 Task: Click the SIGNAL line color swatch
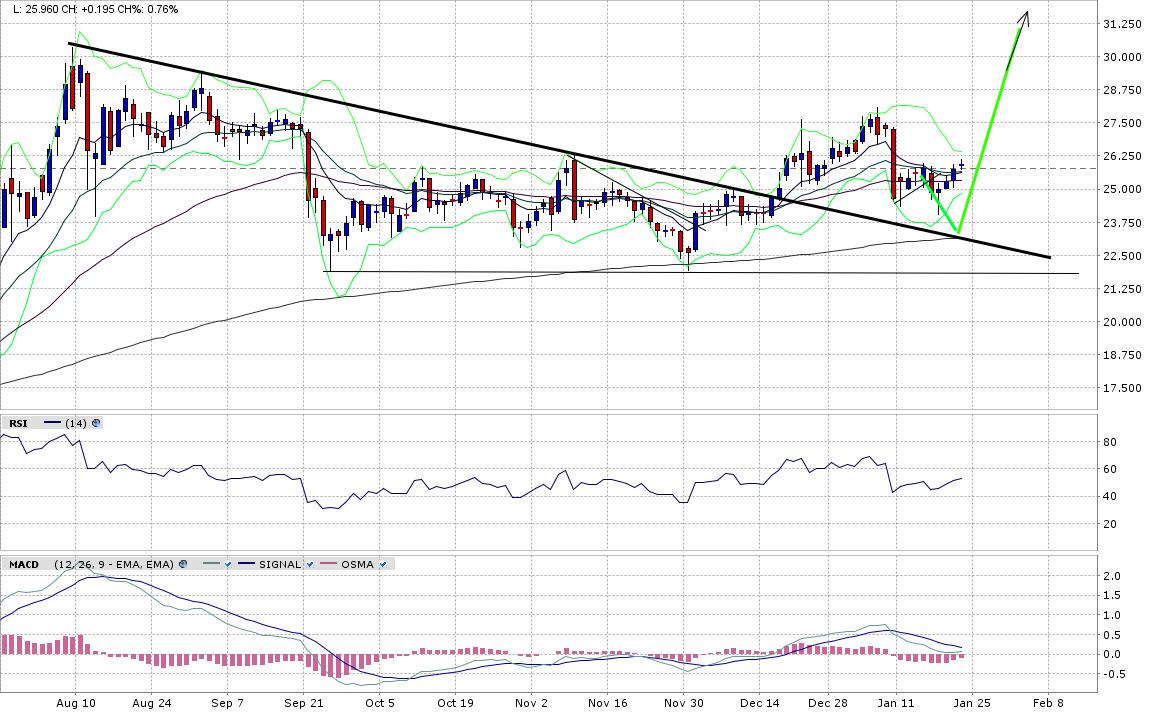246,563
